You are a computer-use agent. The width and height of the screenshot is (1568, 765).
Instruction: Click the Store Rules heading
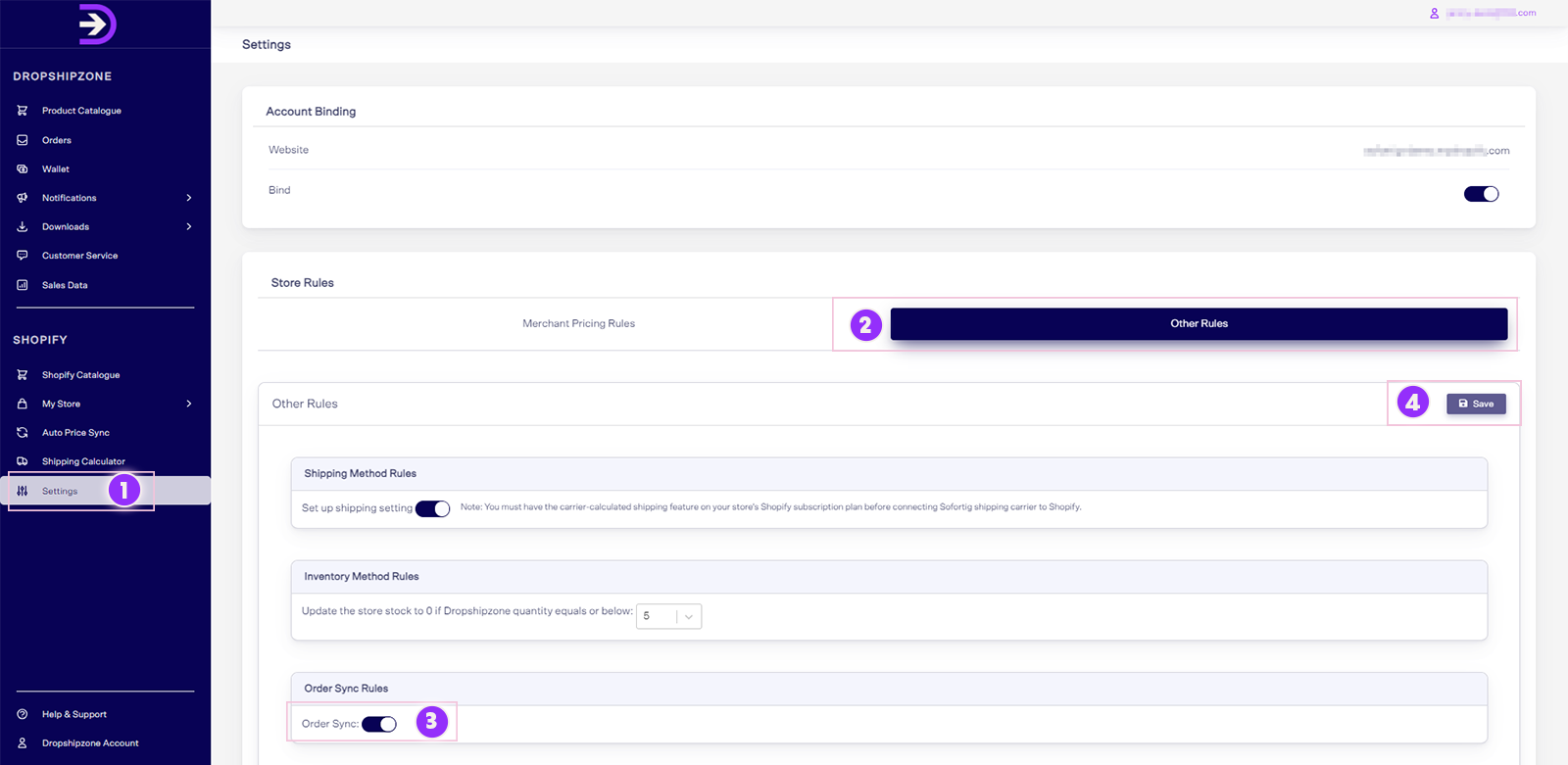tap(302, 282)
